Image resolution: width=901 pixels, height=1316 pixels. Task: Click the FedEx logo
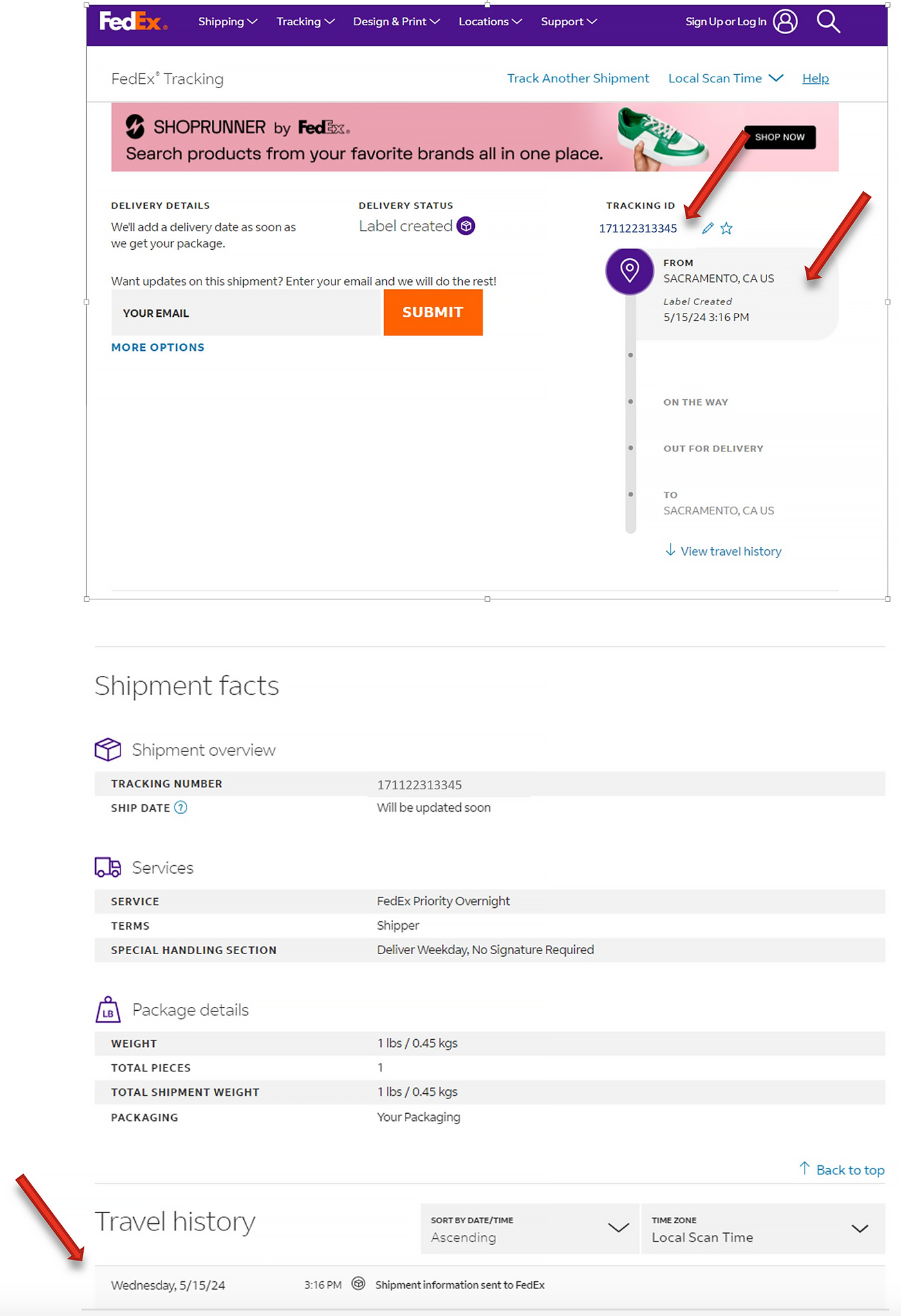tap(133, 22)
